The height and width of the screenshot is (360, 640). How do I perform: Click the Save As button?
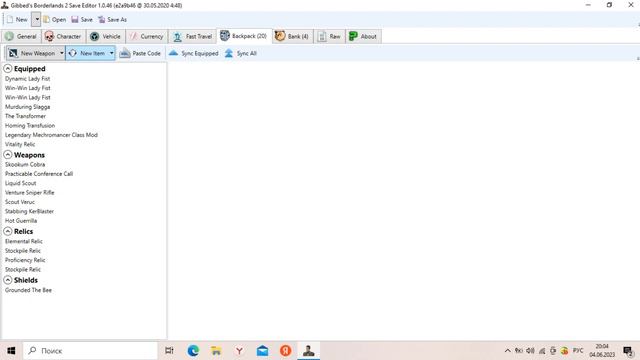coord(113,20)
